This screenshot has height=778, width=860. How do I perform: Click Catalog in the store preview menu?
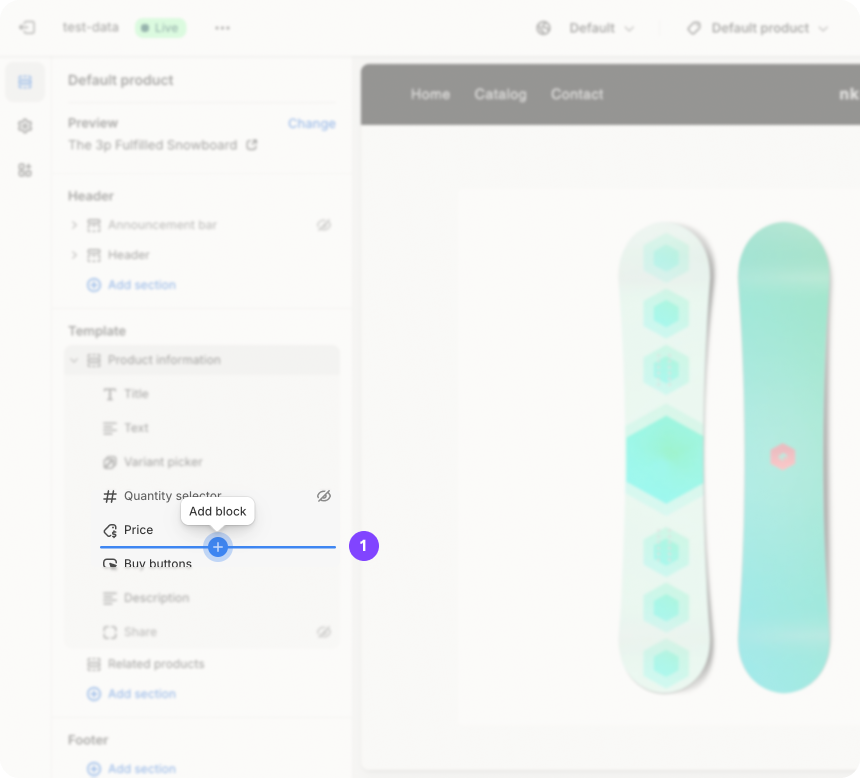click(x=500, y=94)
